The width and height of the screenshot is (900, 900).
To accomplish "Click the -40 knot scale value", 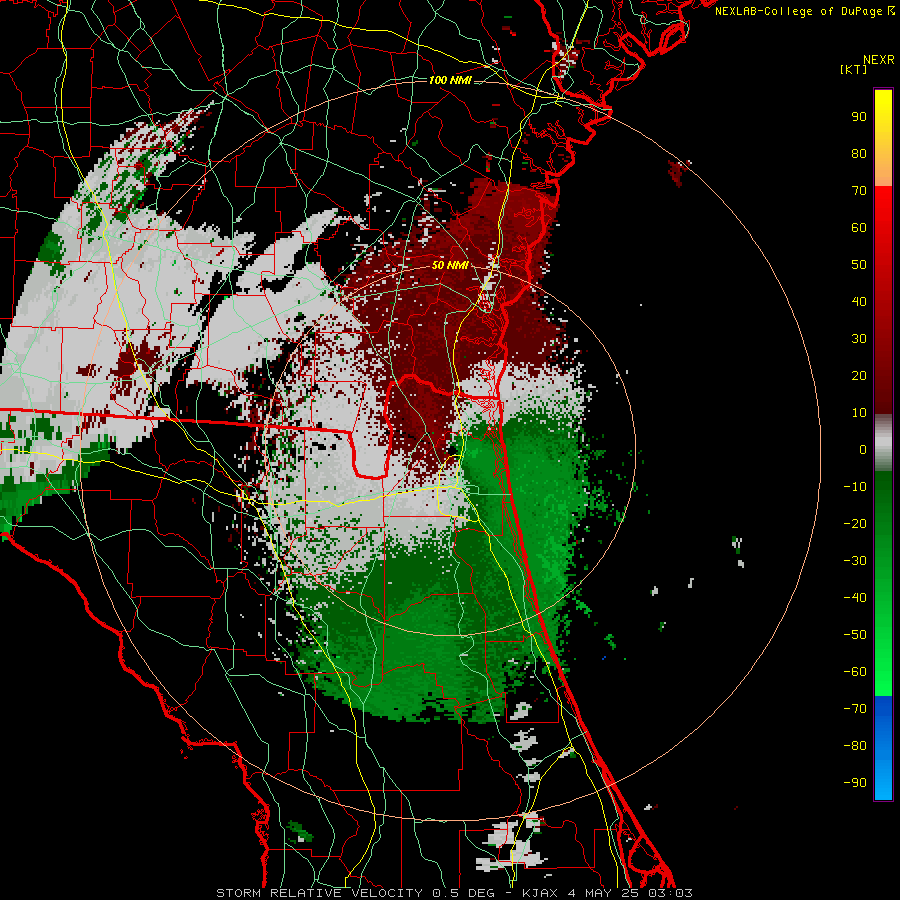I will [855, 598].
